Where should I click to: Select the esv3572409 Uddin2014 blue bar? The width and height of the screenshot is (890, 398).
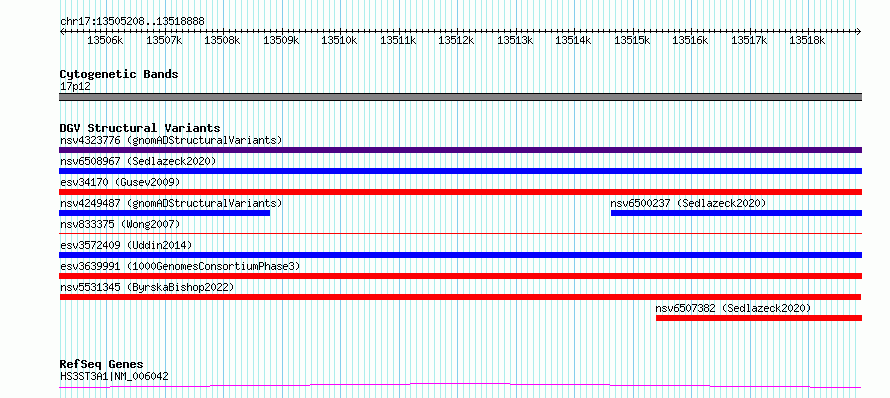pyautogui.click(x=460, y=255)
